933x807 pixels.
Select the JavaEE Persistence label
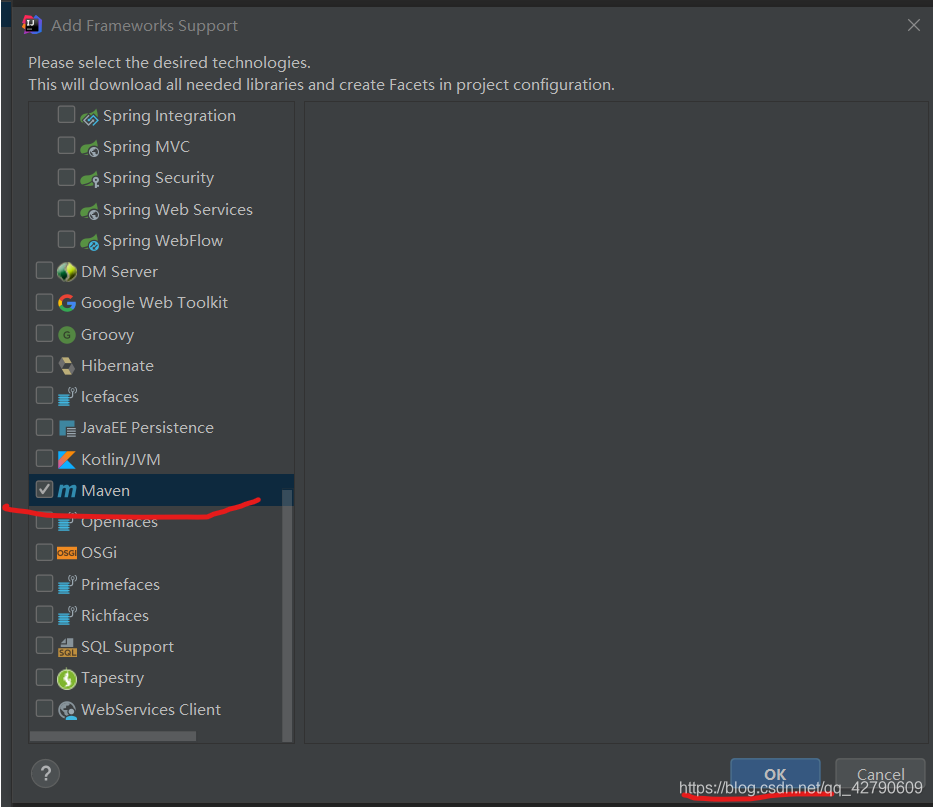(x=147, y=428)
